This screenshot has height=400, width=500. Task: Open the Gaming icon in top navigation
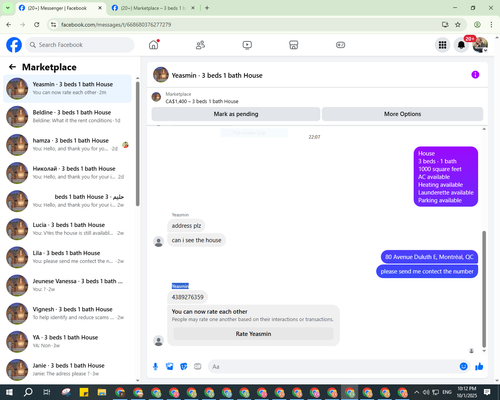[340, 45]
